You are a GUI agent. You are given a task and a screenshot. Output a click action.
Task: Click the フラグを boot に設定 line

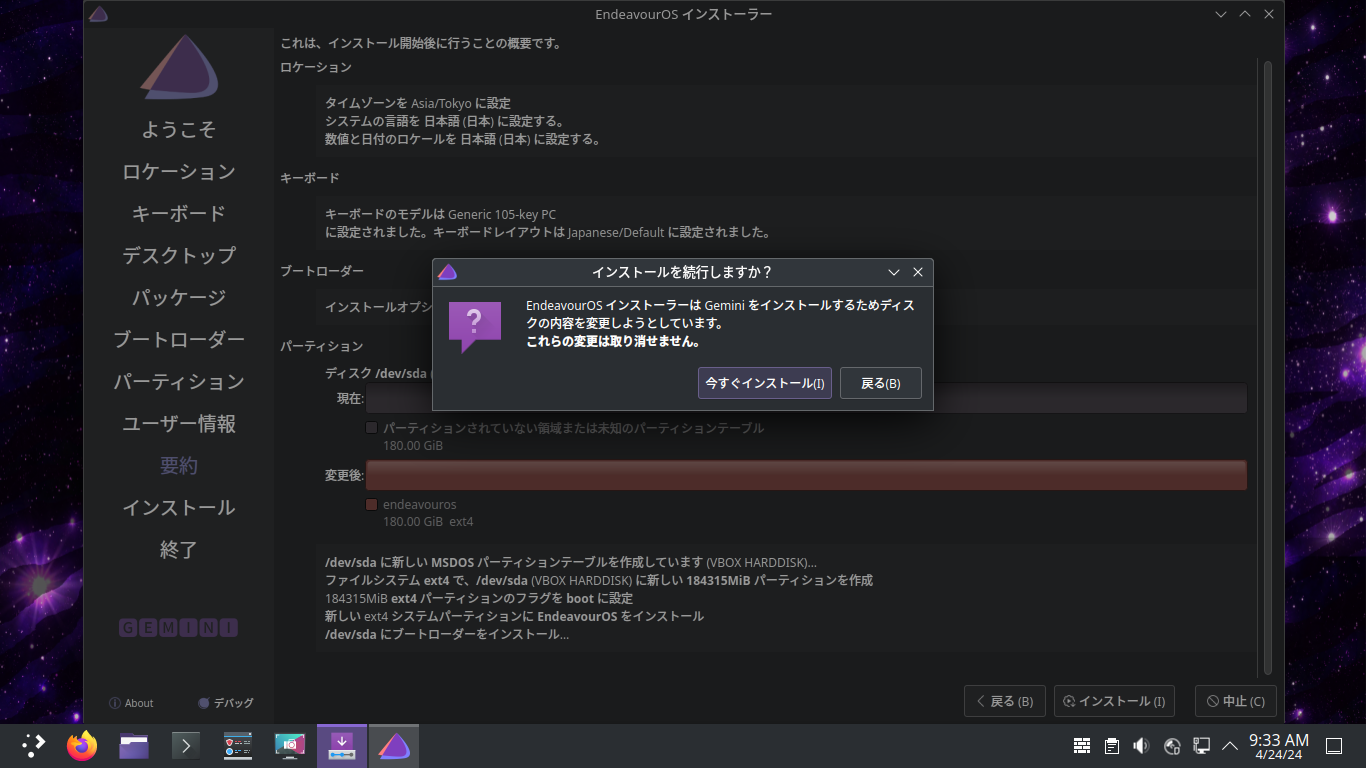[x=479, y=598]
